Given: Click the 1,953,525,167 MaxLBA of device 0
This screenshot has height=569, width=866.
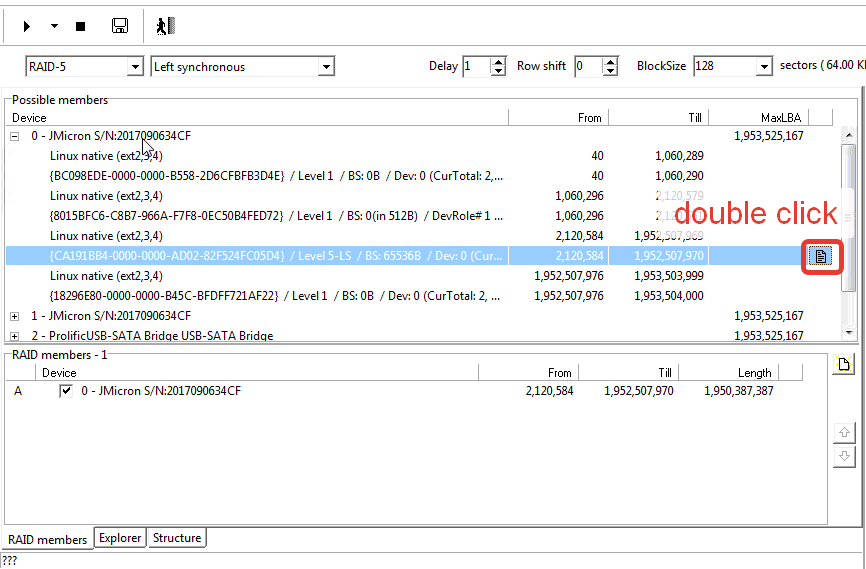Looking at the screenshot, I should (x=768, y=136).
